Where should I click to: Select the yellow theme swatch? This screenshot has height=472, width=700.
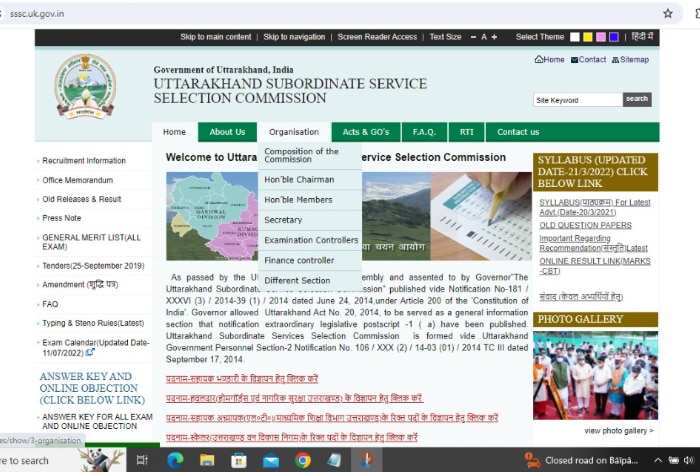(x=588, y=37)
